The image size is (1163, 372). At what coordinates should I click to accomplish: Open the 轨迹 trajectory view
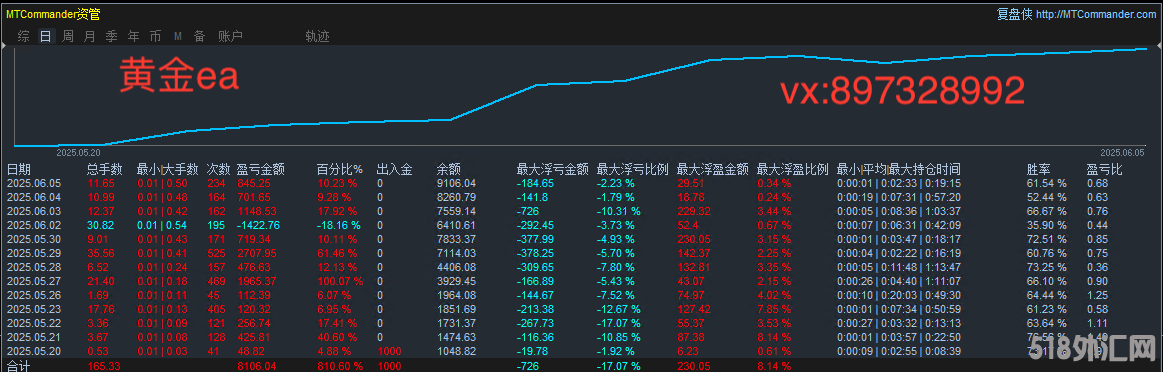pos(317,36)
